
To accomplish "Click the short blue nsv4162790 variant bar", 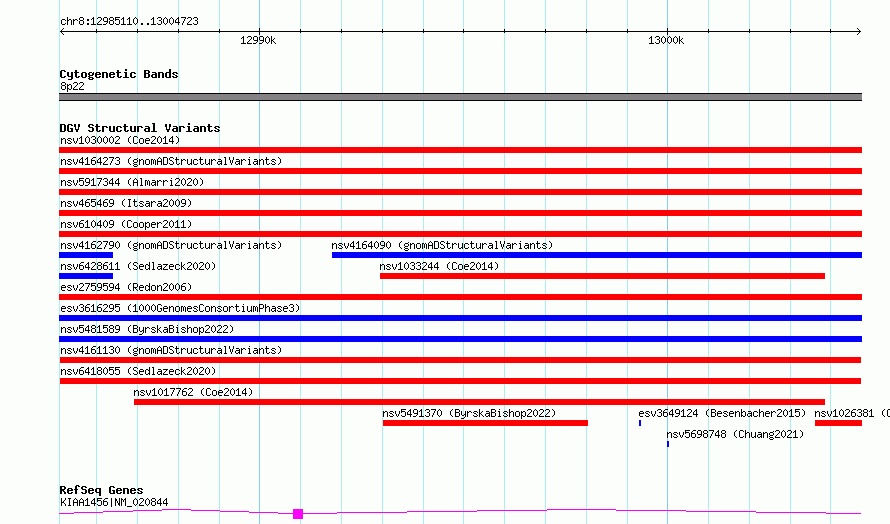I will tap(86, 255).
